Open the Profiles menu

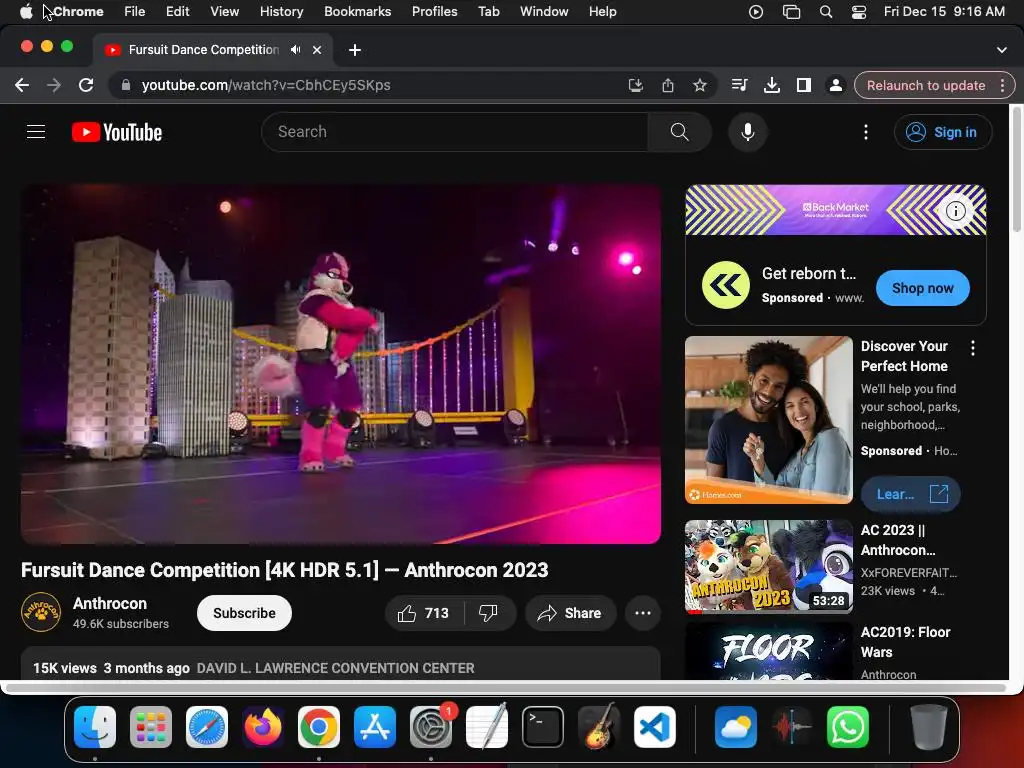pyautogui.click(x=434, y=12)
